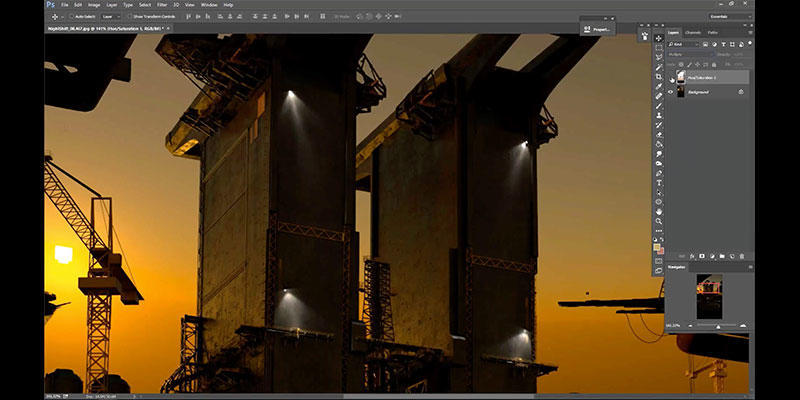The image size is (800, 400).
Task: Select the Zoom tool magnifier
Action: [x=658, y=220]
